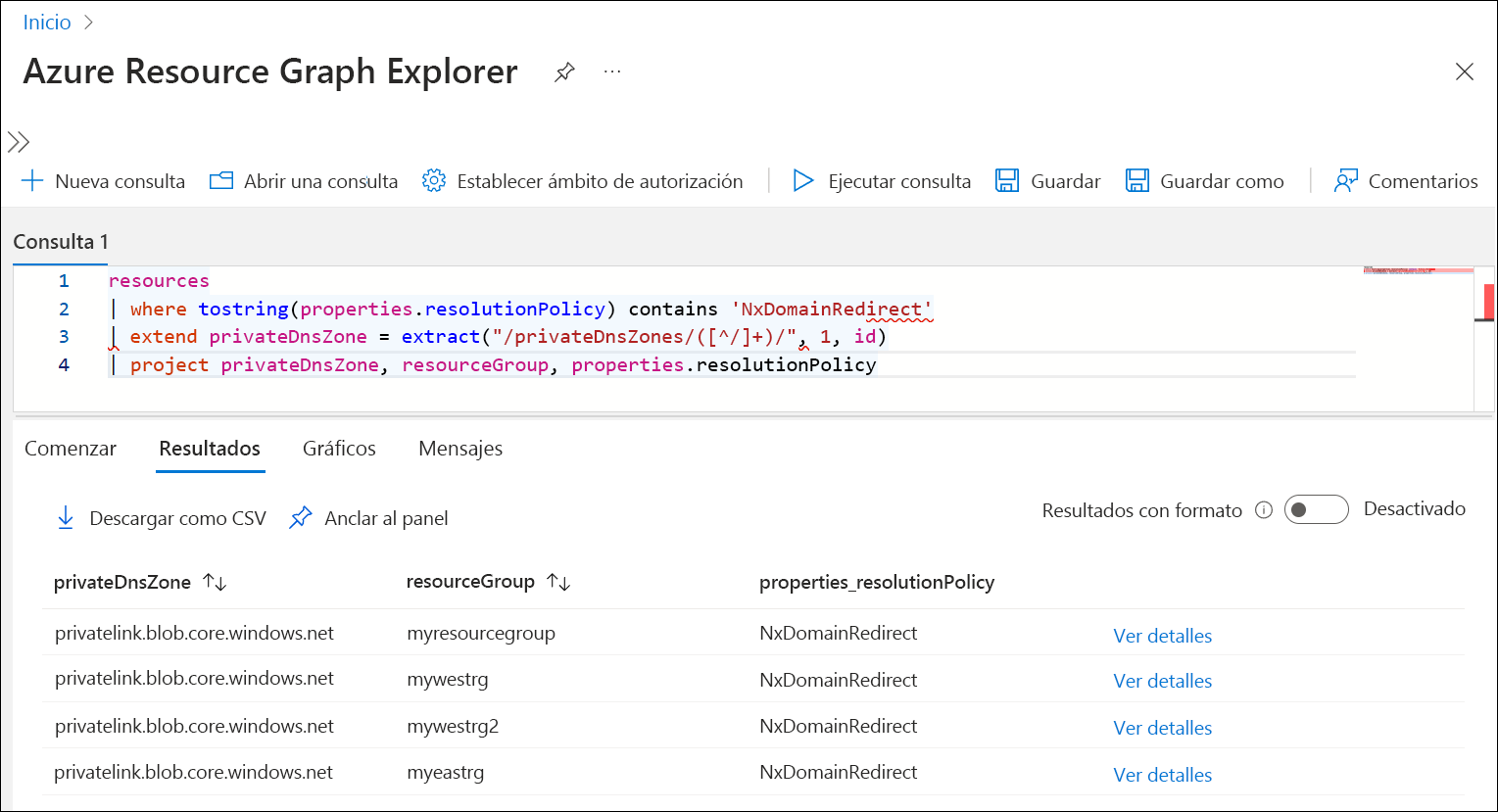Click the properties_resolutionPolicy column header
This screenshot has width=1498, height=812.
[x=877, y=582]
